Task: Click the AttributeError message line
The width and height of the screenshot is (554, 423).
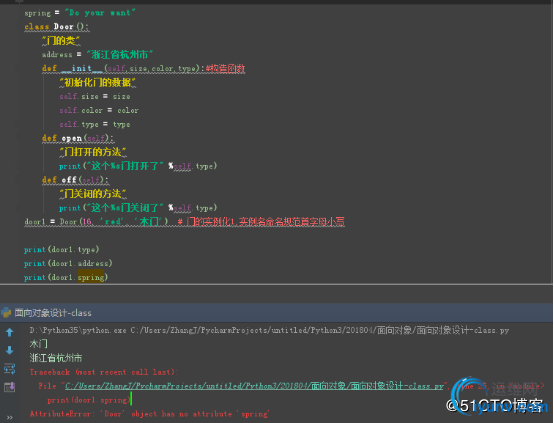Action: pyautogui.click(x=149, y=414)
